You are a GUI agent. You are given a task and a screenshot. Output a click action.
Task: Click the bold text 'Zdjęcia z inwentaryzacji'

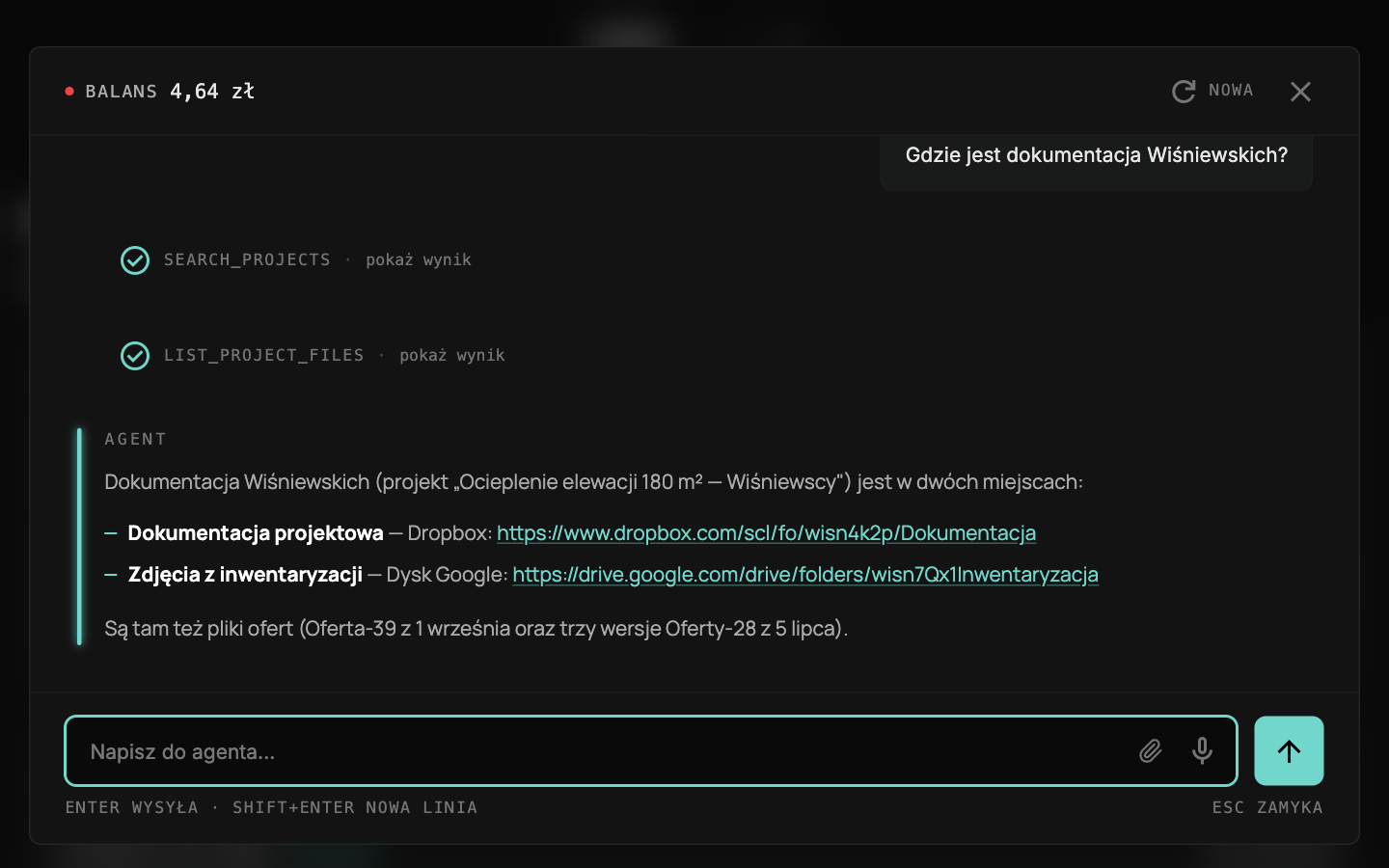[245, 575]
